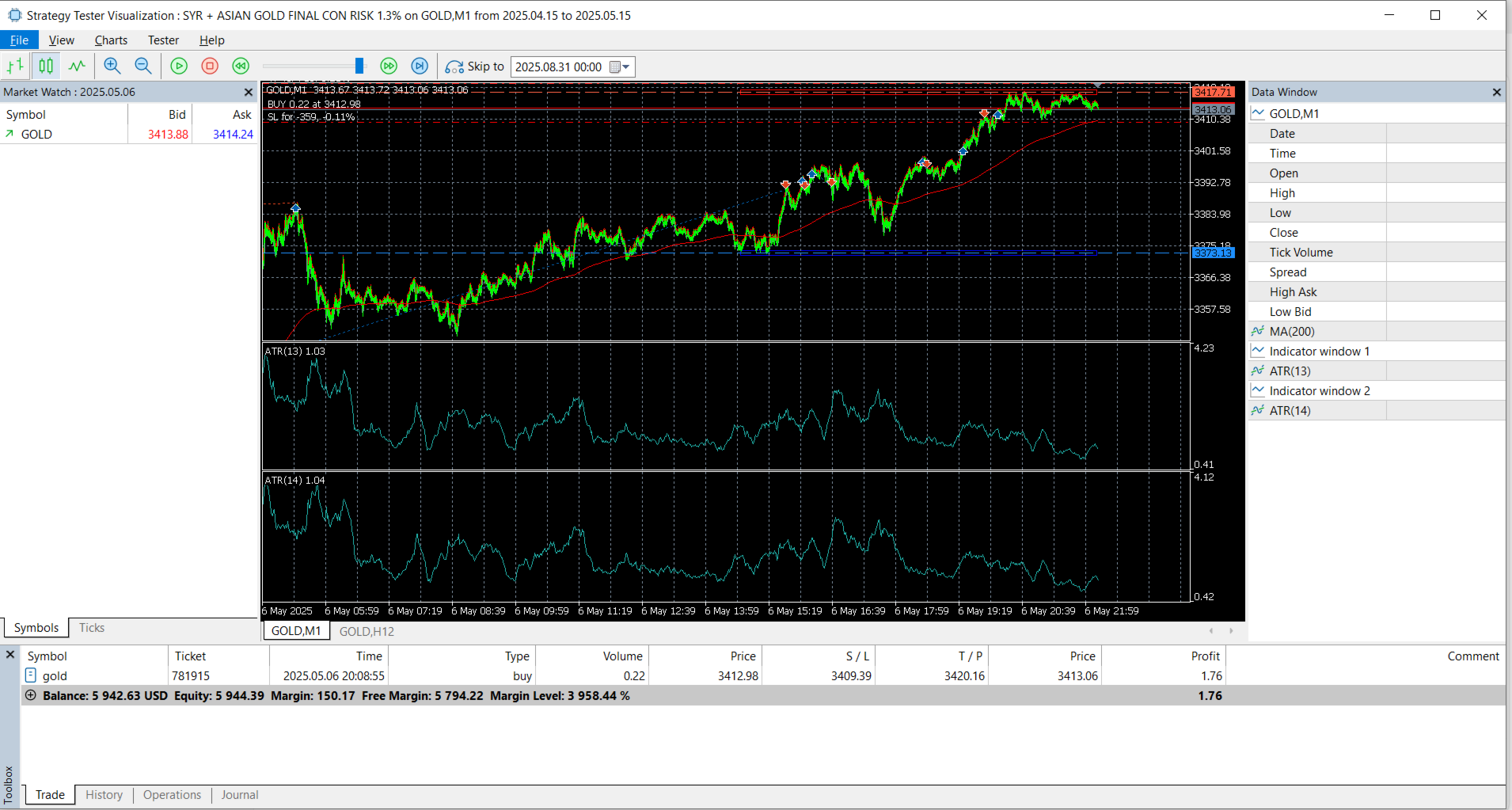Close the Market Watch panel

pos(249,93)
